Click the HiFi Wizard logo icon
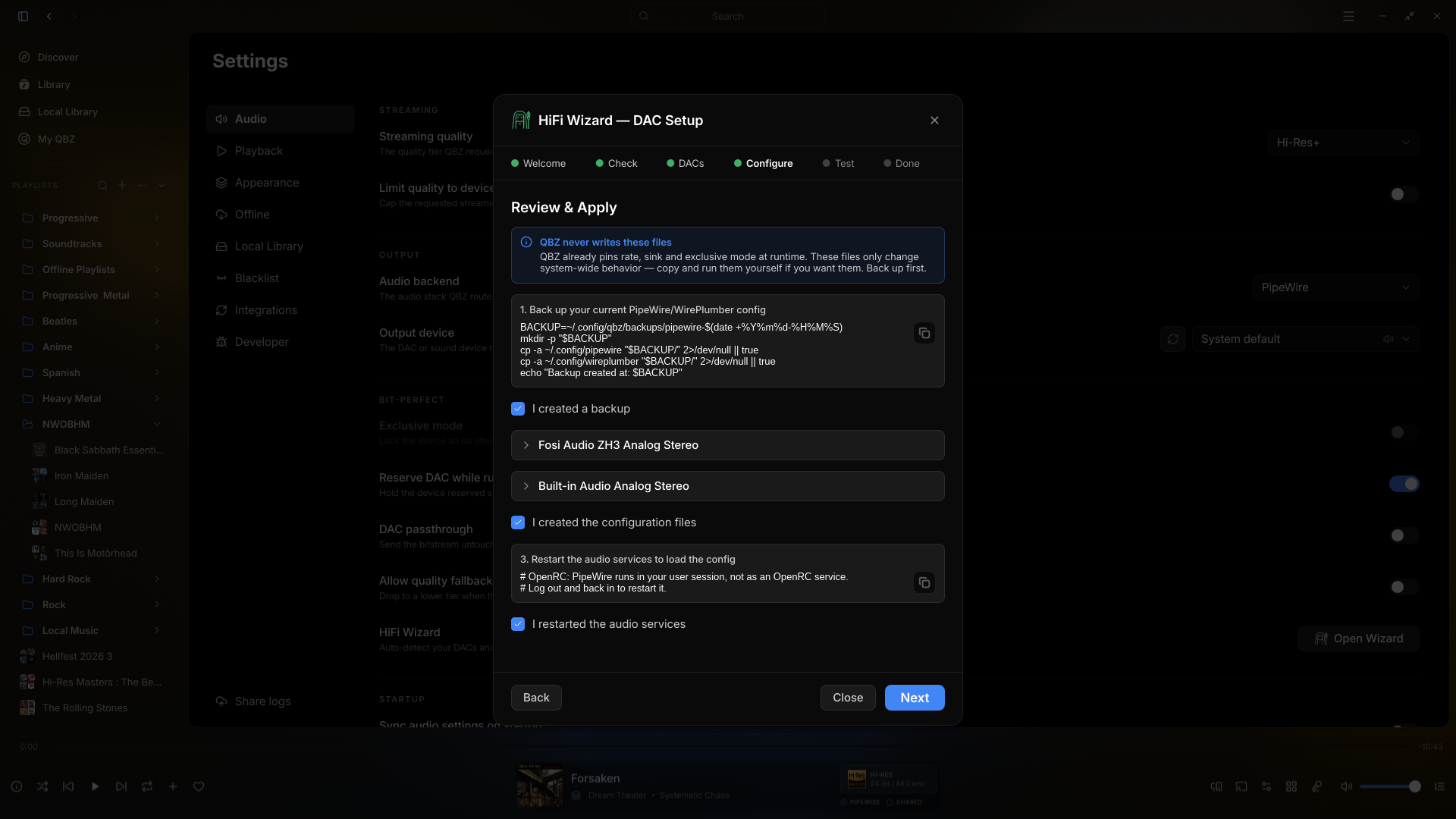The width and height of the screenshot is (1456, 819). [x=521, y=121]
